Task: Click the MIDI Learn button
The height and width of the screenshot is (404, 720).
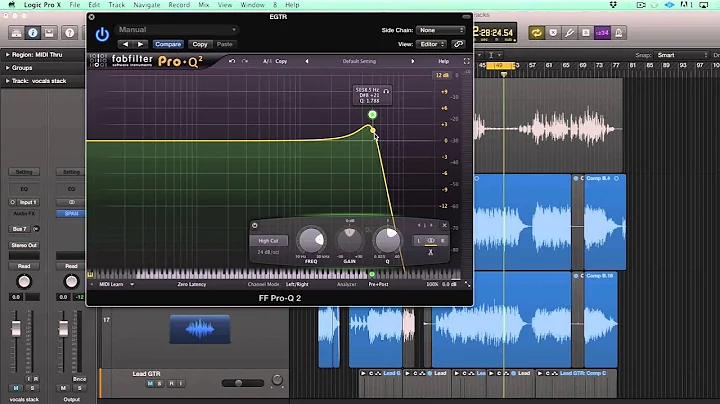Action: tap(111, 284)
